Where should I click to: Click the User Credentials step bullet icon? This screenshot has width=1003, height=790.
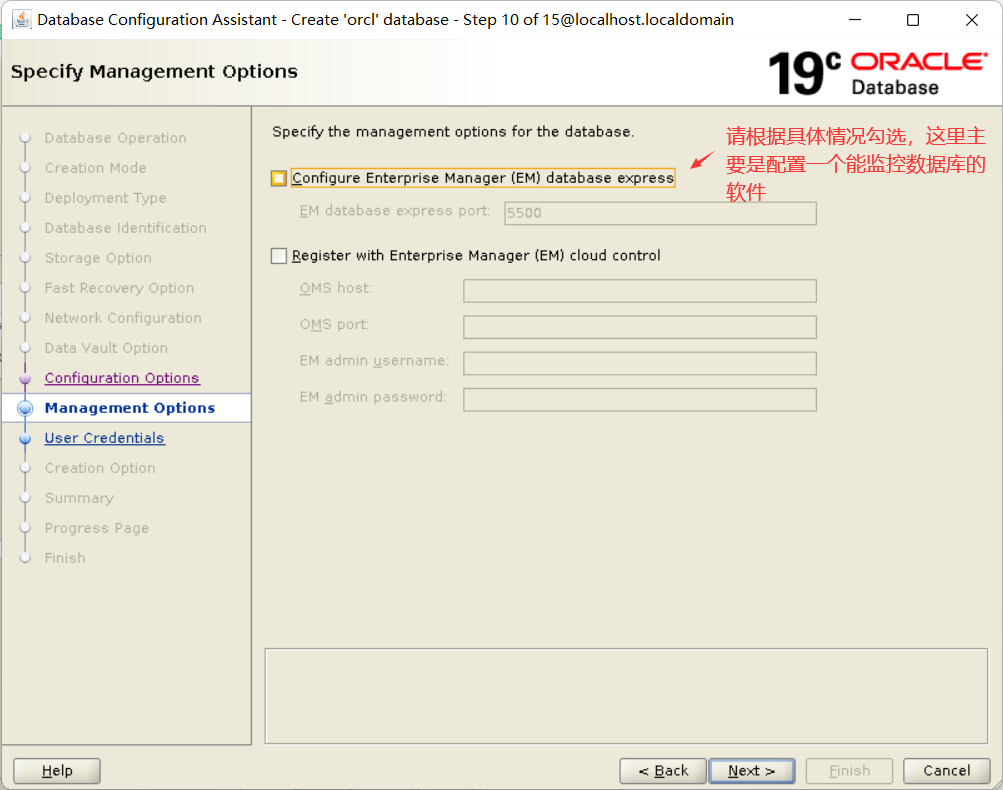26,439
